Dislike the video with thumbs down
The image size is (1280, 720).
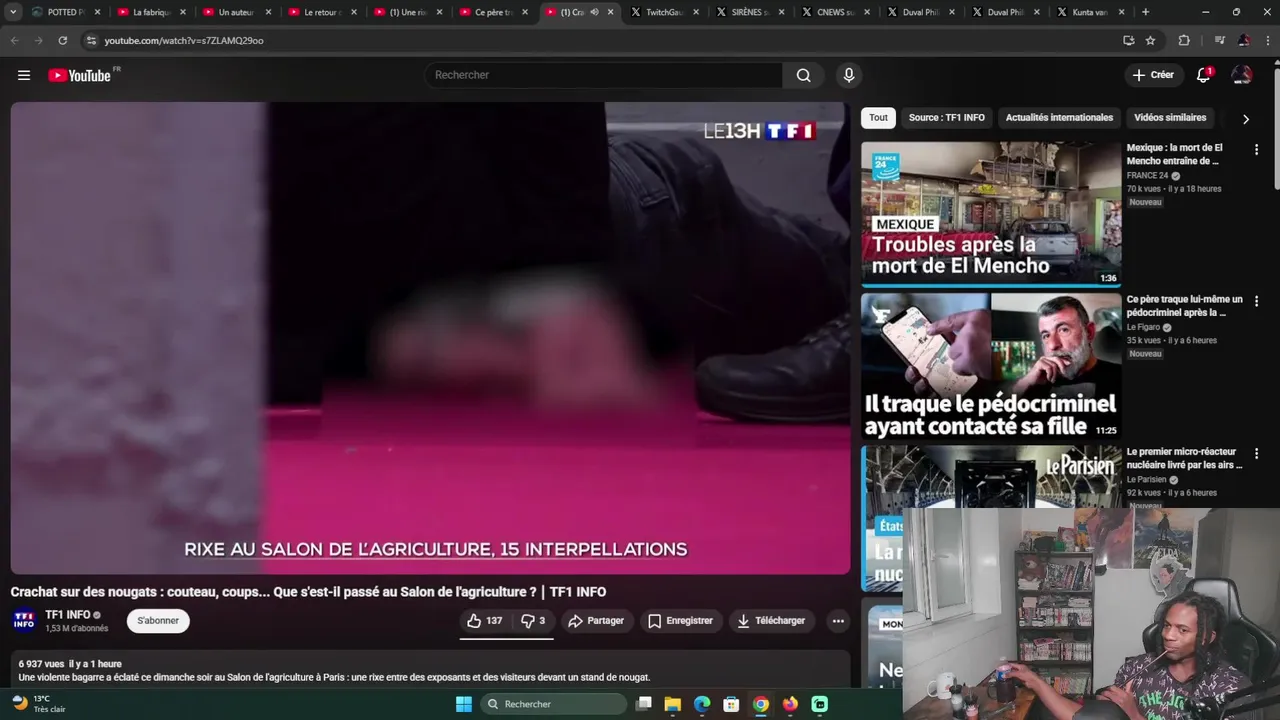(533, 621)
